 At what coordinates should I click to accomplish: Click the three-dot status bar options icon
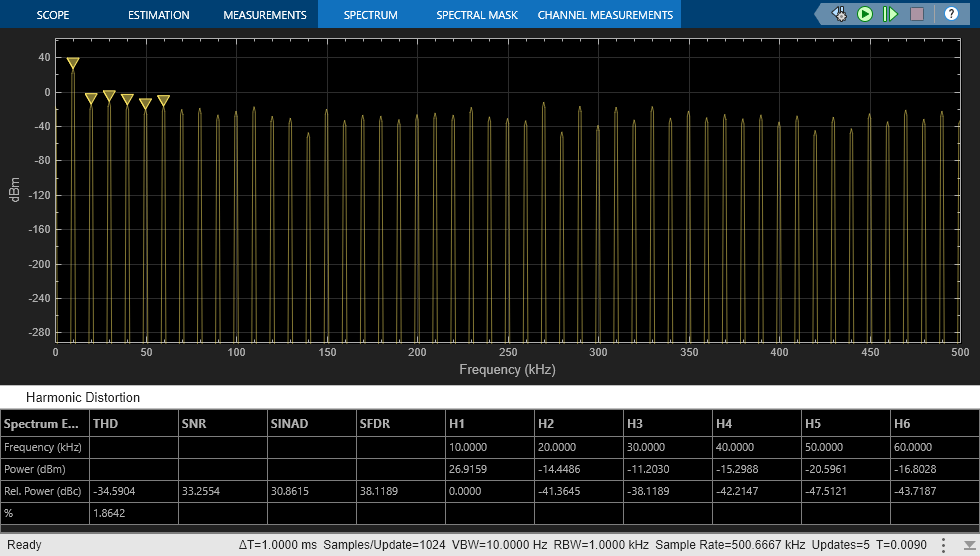(x=943, y=545)
